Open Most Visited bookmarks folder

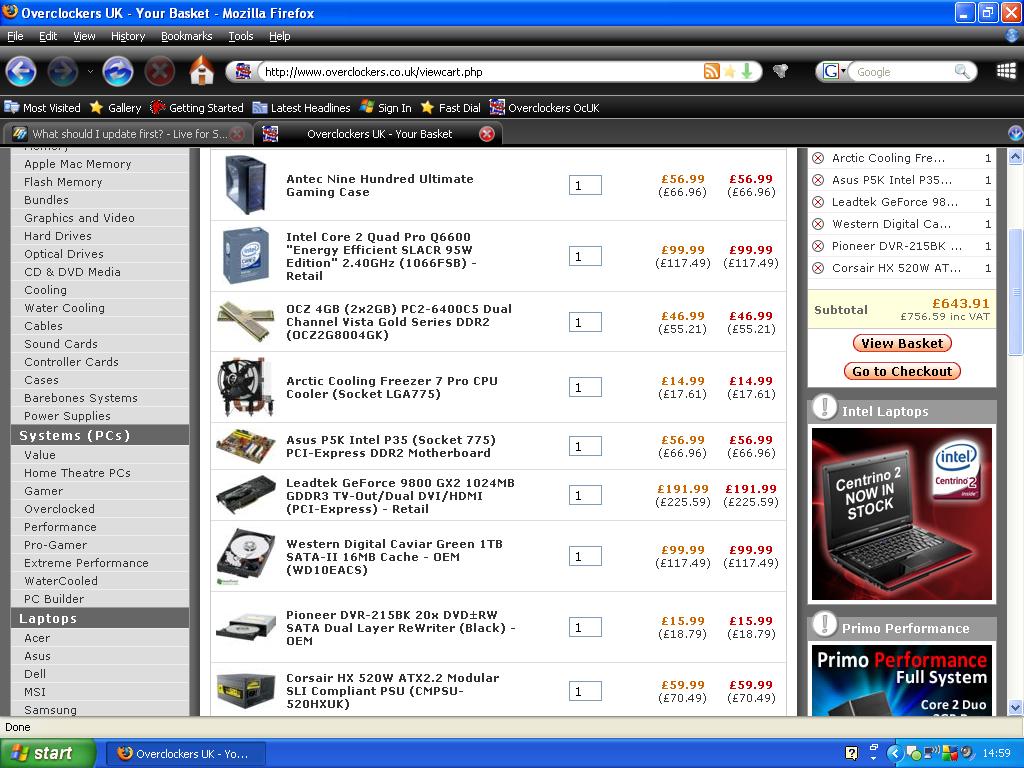42,108
